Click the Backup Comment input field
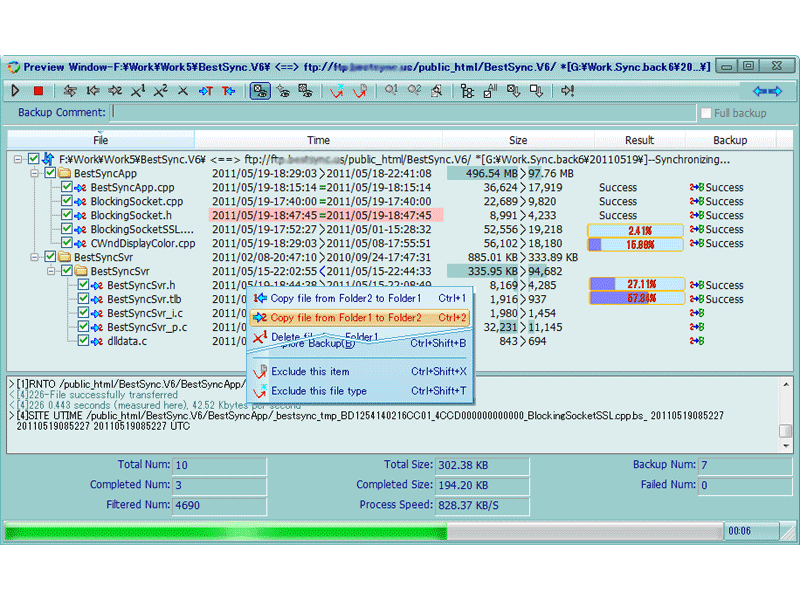This screenshot has height=600, width=800. [403, 113]
